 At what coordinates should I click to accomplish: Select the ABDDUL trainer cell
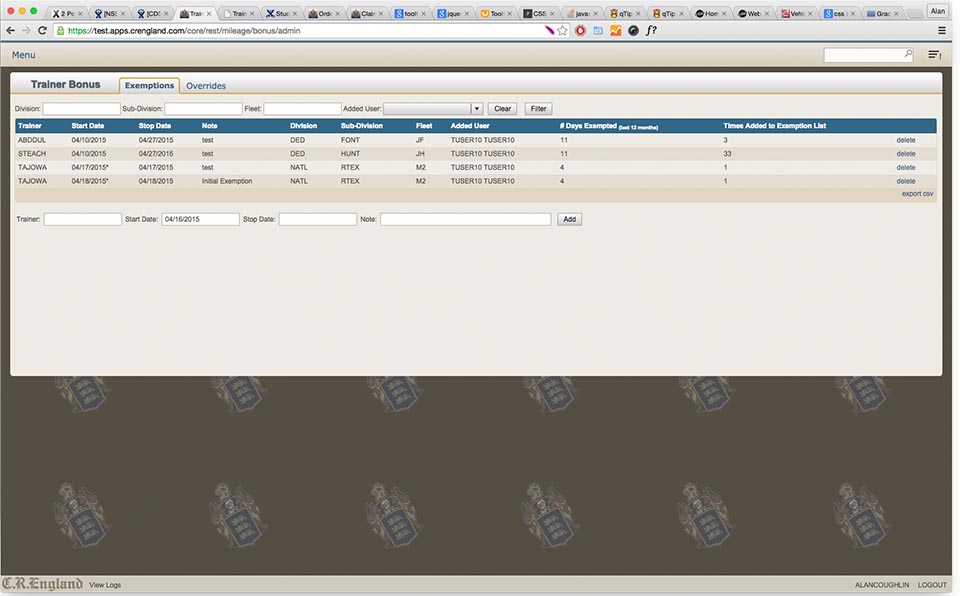[x=32, y=140]
